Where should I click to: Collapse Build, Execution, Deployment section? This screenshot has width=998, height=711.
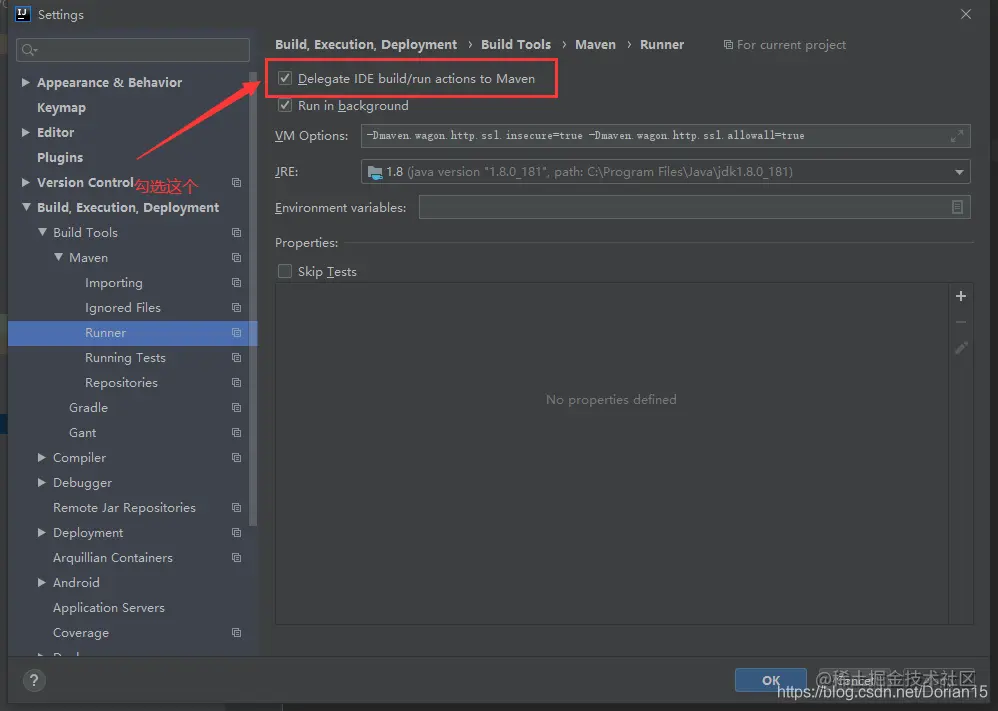coord(26,207)
